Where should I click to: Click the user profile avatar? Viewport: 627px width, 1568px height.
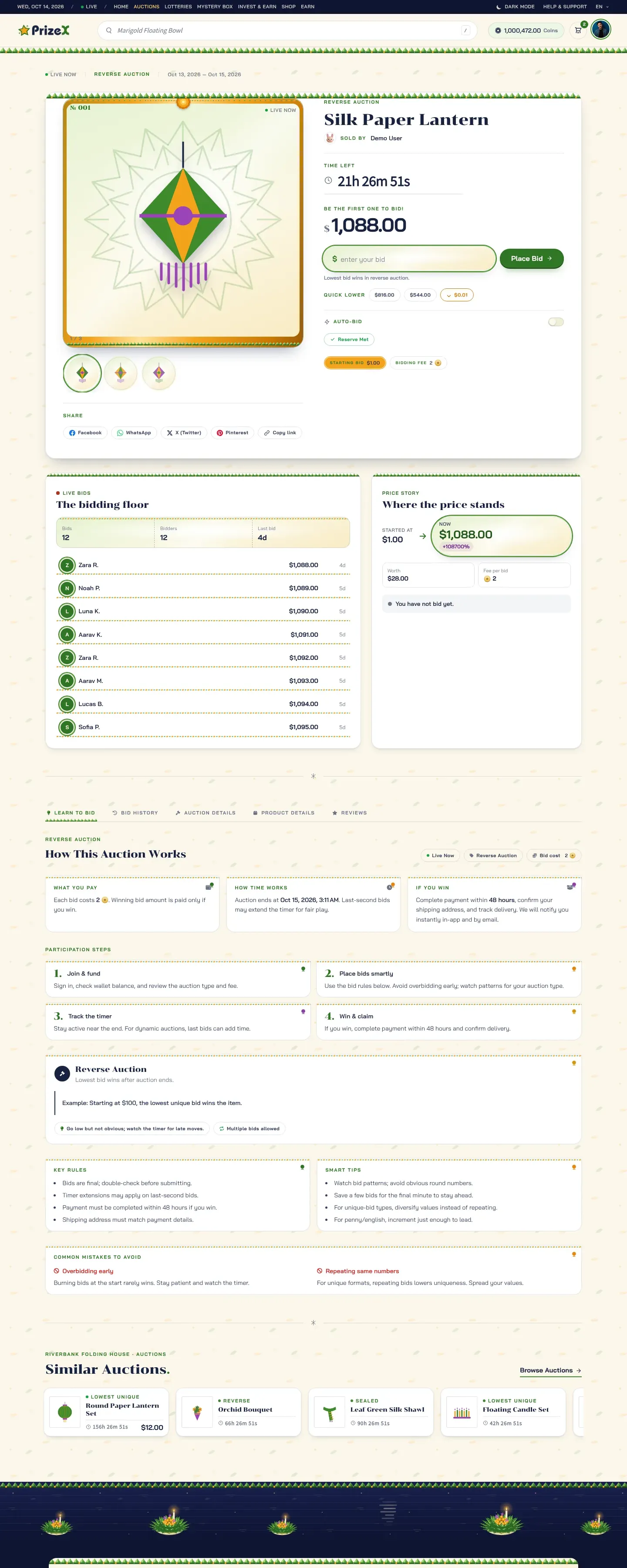click(601, 29)
